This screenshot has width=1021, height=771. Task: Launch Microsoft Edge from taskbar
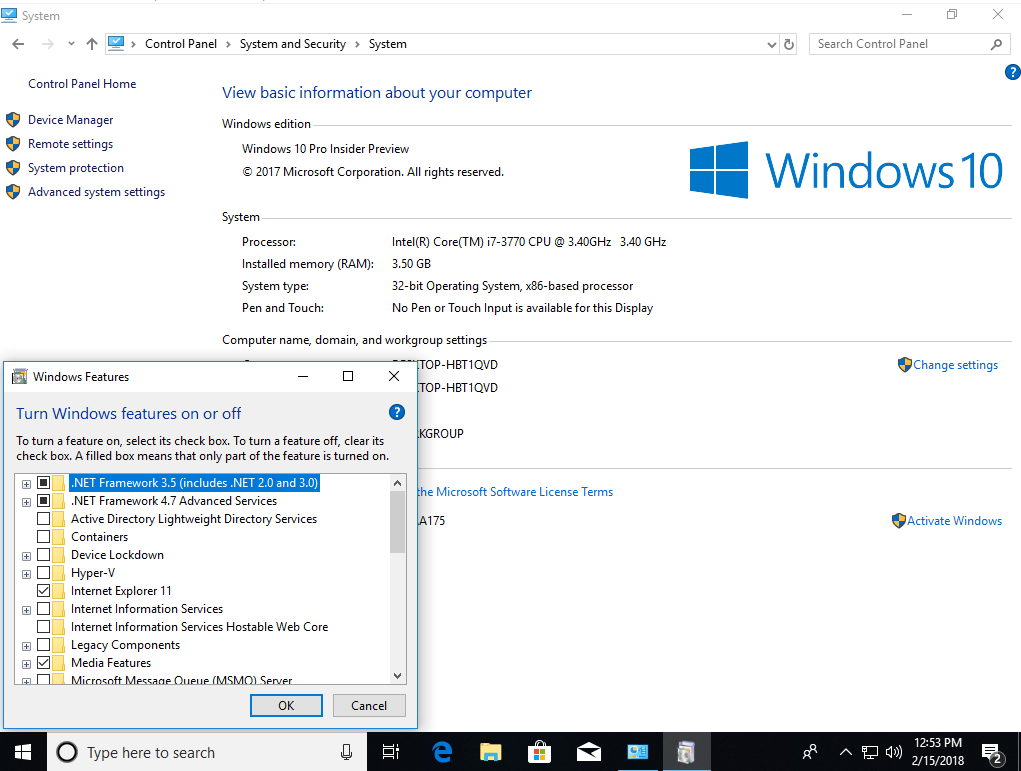point(442,752)
